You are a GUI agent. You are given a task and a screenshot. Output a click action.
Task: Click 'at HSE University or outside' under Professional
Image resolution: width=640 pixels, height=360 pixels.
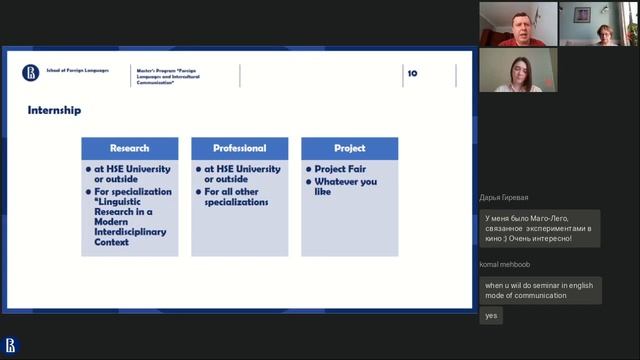(x=242, y=174)
